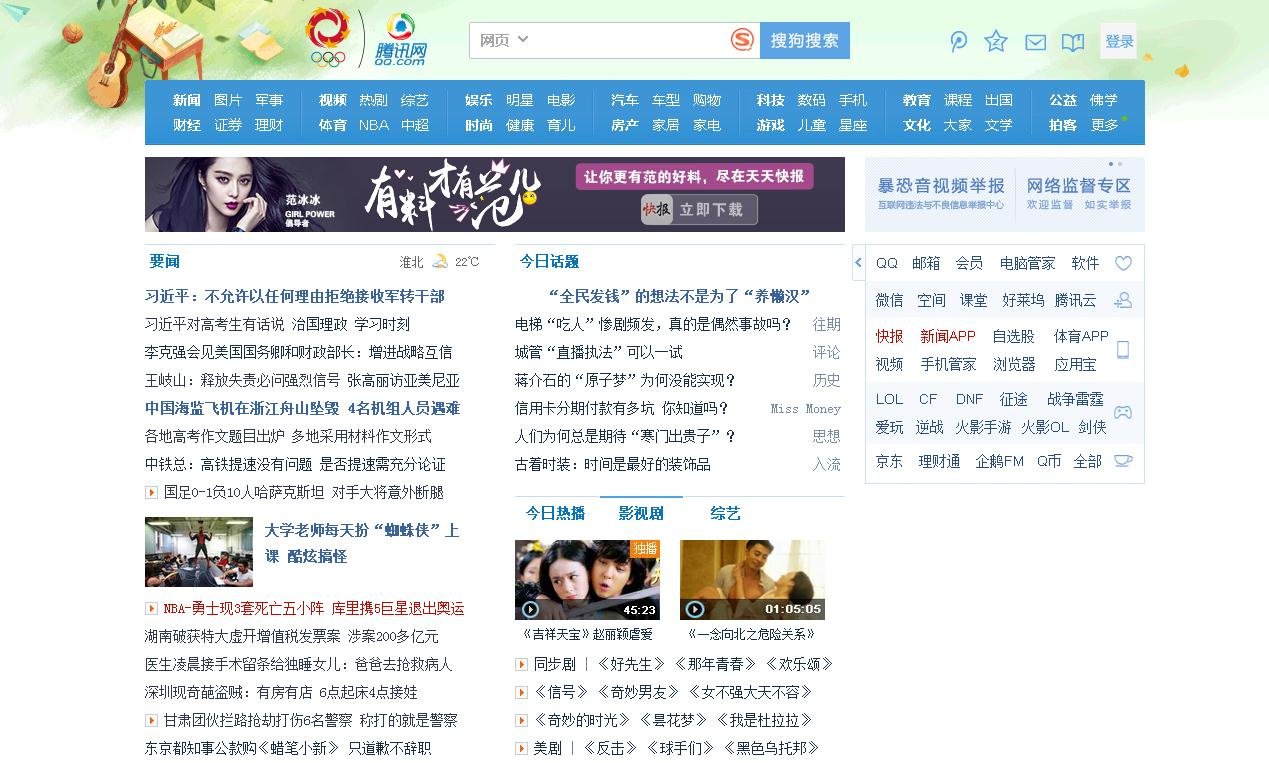Open the 《吉祥天宝》 video thumbnail

click(587, 580)
